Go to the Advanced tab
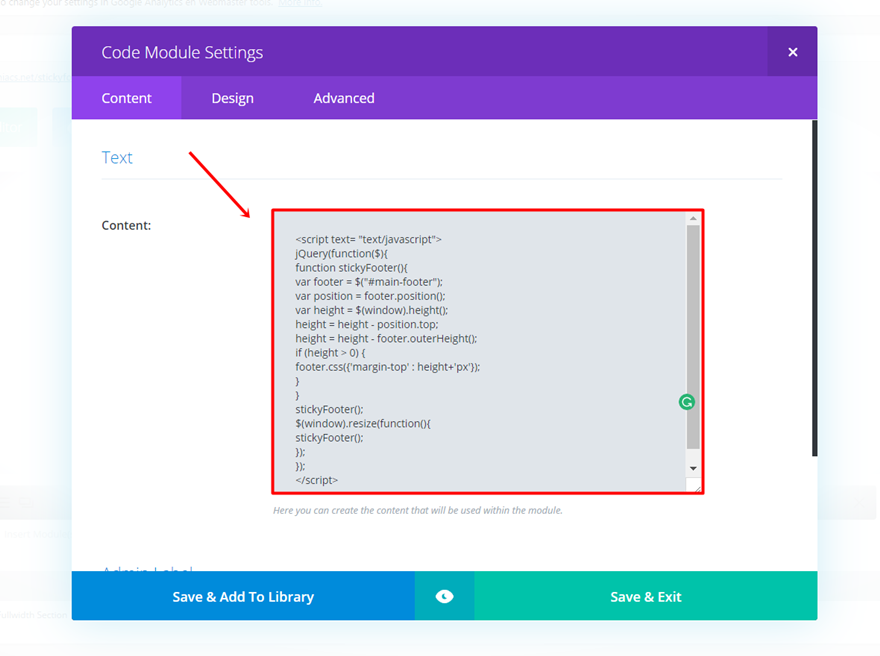The image size is (880, 656). tap(344, 98)
